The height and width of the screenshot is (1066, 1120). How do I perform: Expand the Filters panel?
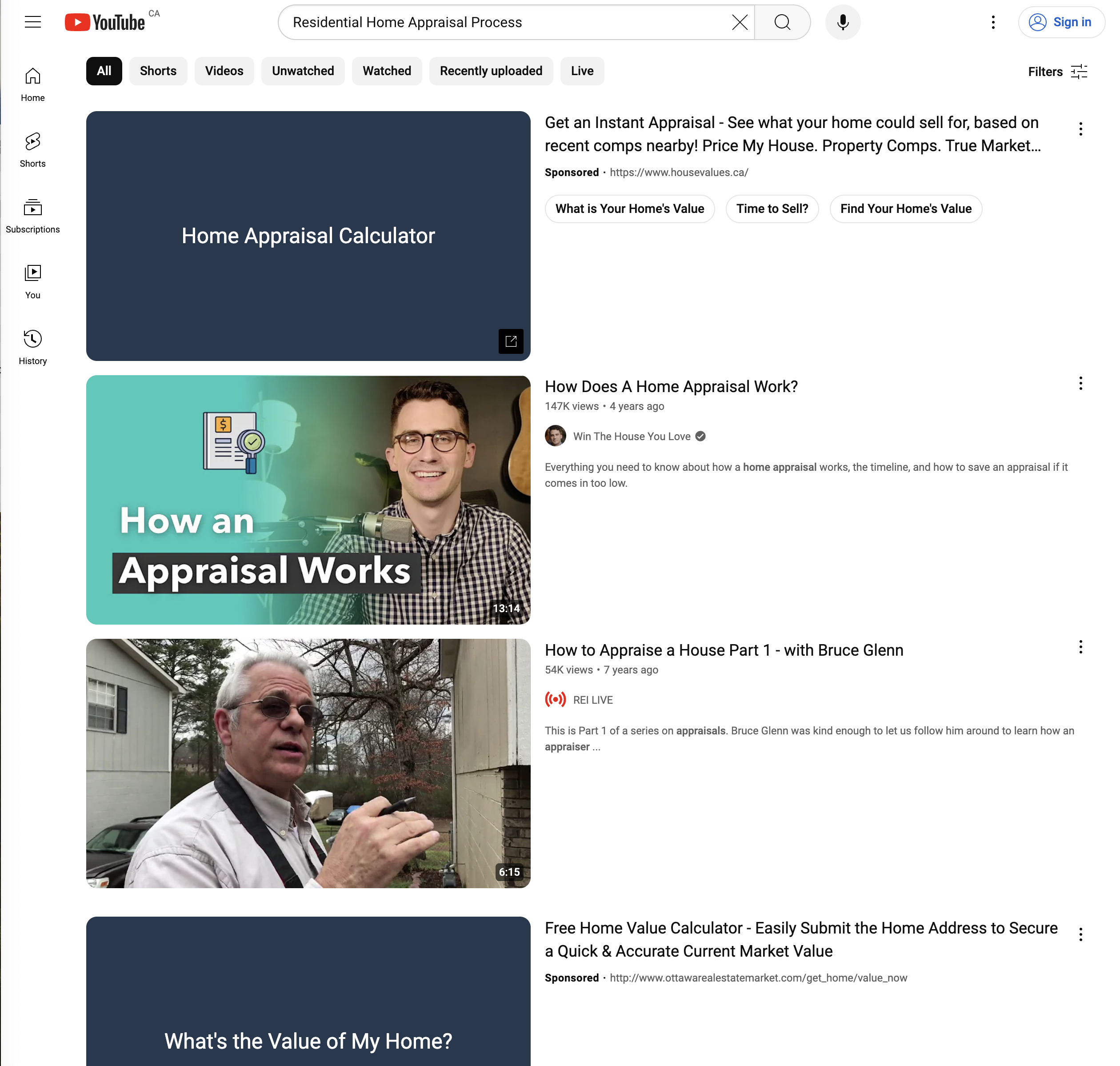point(1057,72)
